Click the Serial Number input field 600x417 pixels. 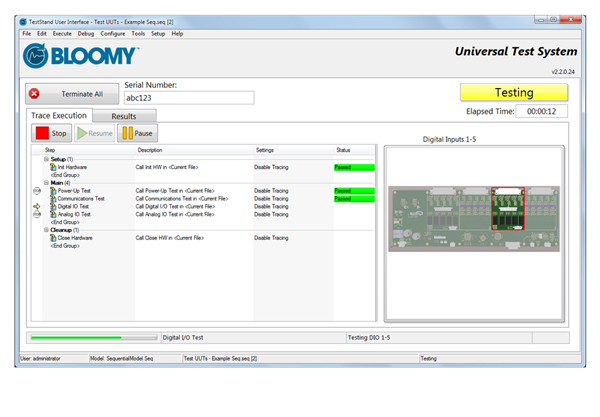point(188,98)
